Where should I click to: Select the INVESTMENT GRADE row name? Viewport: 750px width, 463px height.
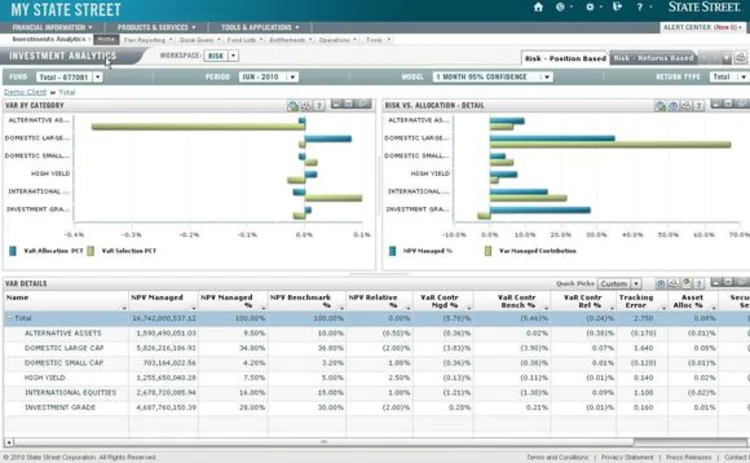(60, 407)
